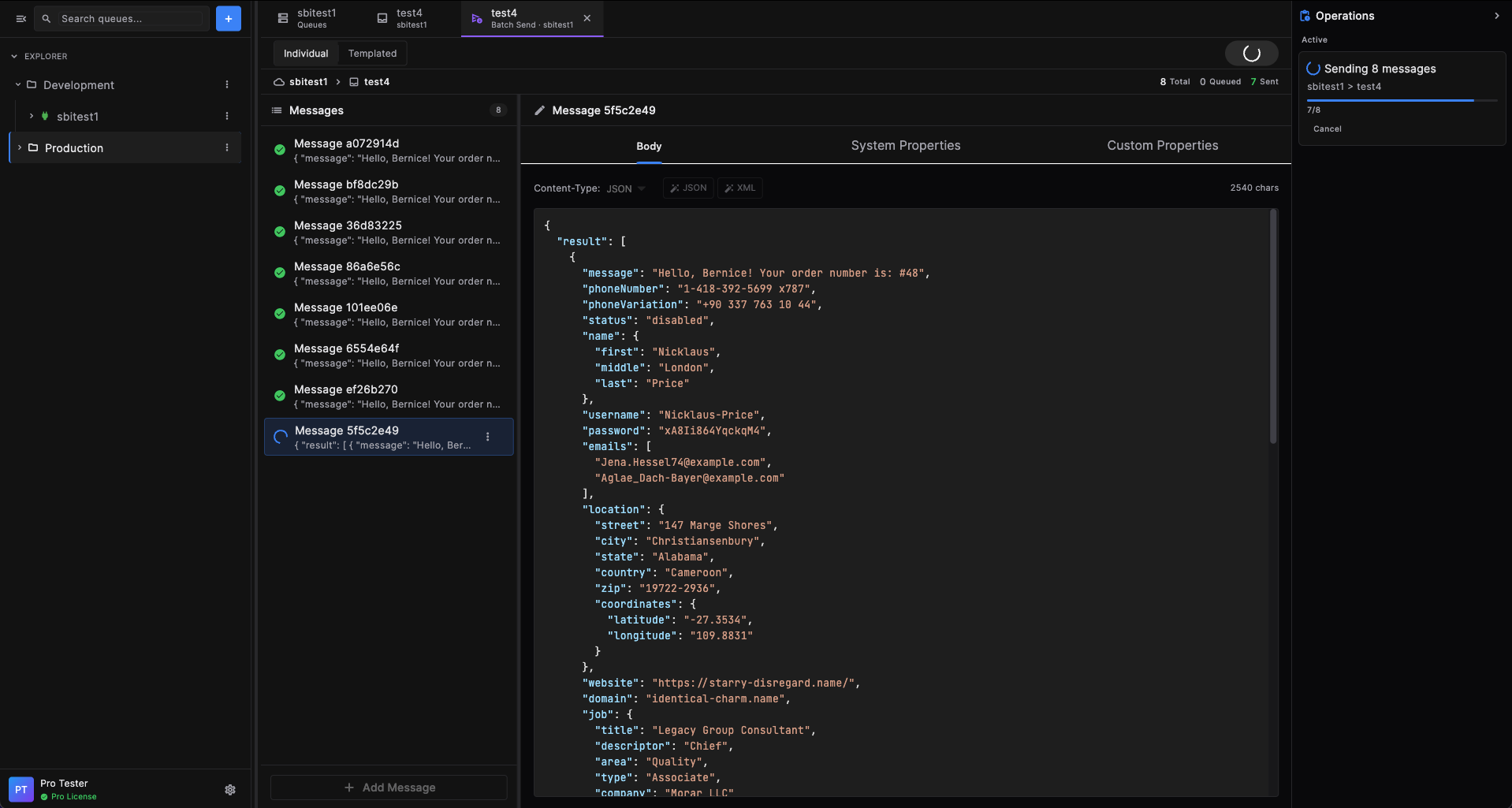Open the Custom Properties tab
This screenshot has width=1512, height=808.
coord(1162,146)
